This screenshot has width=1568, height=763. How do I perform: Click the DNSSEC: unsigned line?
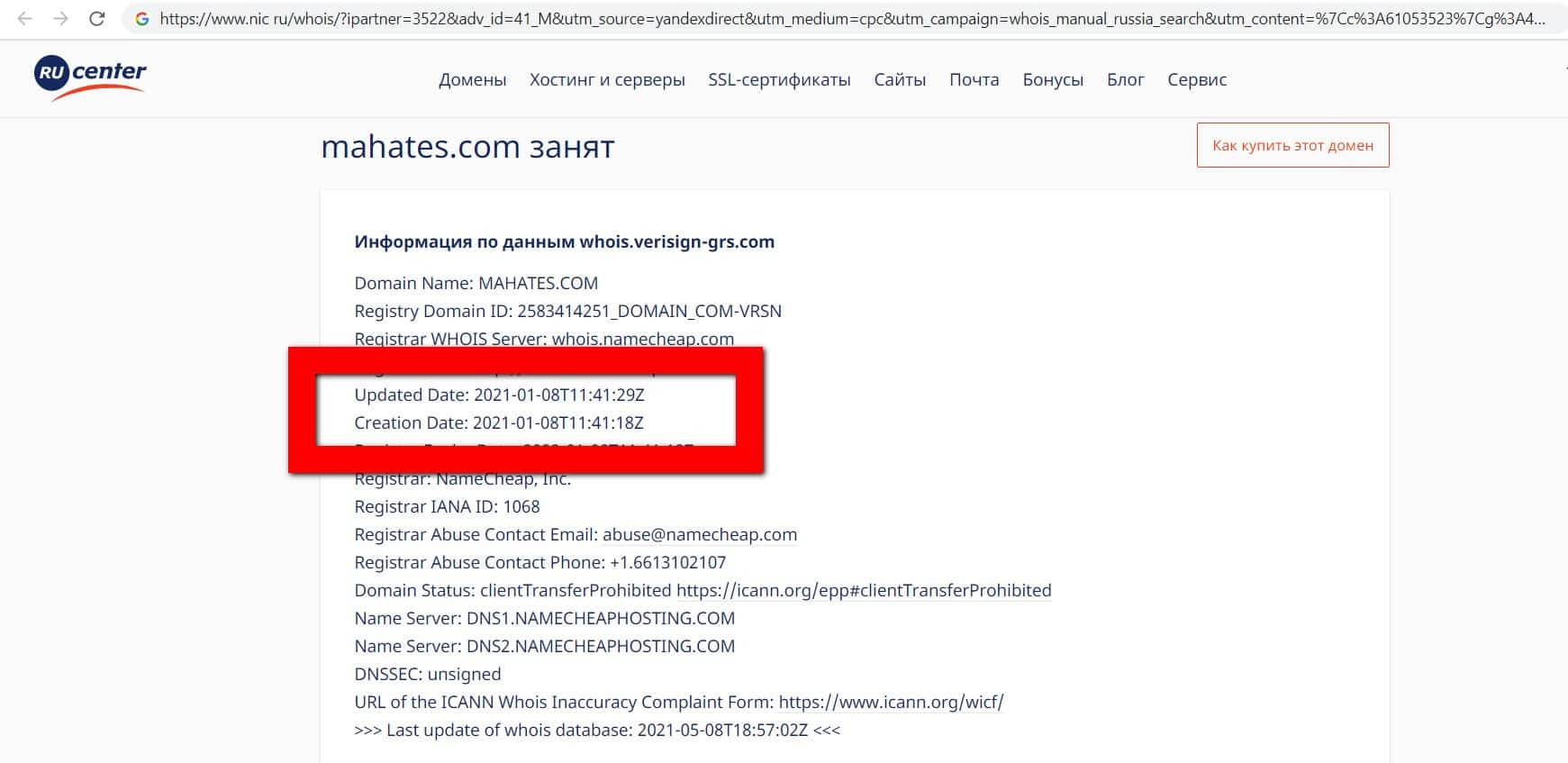(428, 674)
